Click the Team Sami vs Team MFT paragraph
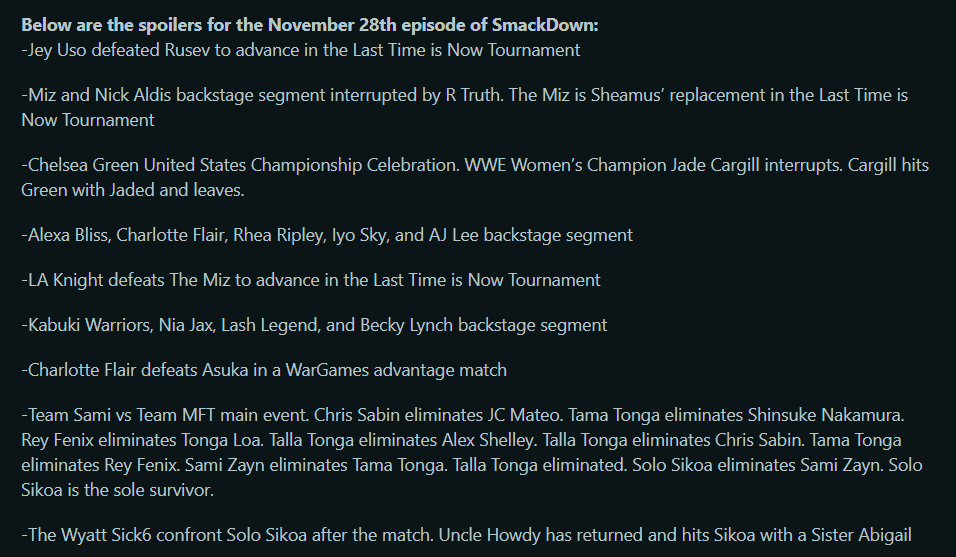Viewport: 956px width, 557px height. tap(472, 453)
